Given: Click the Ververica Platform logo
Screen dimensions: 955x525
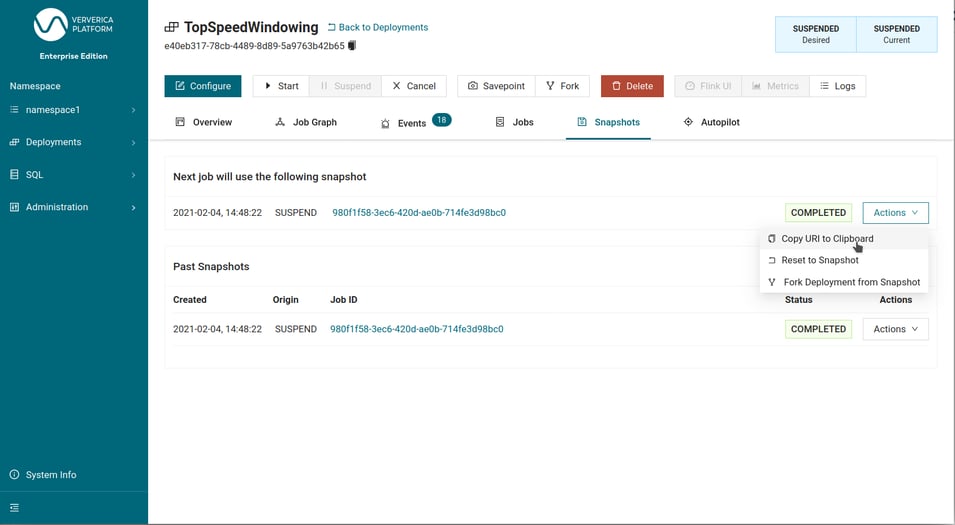Looking at the screenshot, I should [73, 24].
